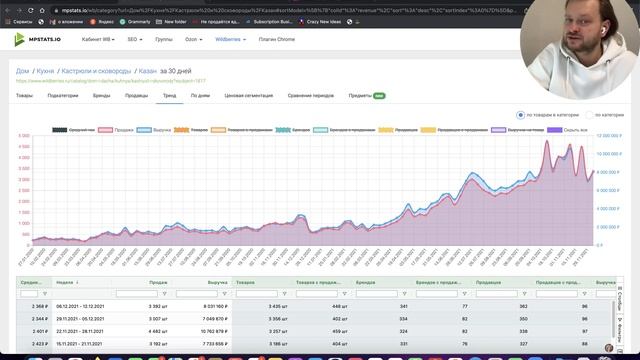Click the MPSTATS.IO logo
This screenshot has width=640, height=360.
[x=37, y=39]
